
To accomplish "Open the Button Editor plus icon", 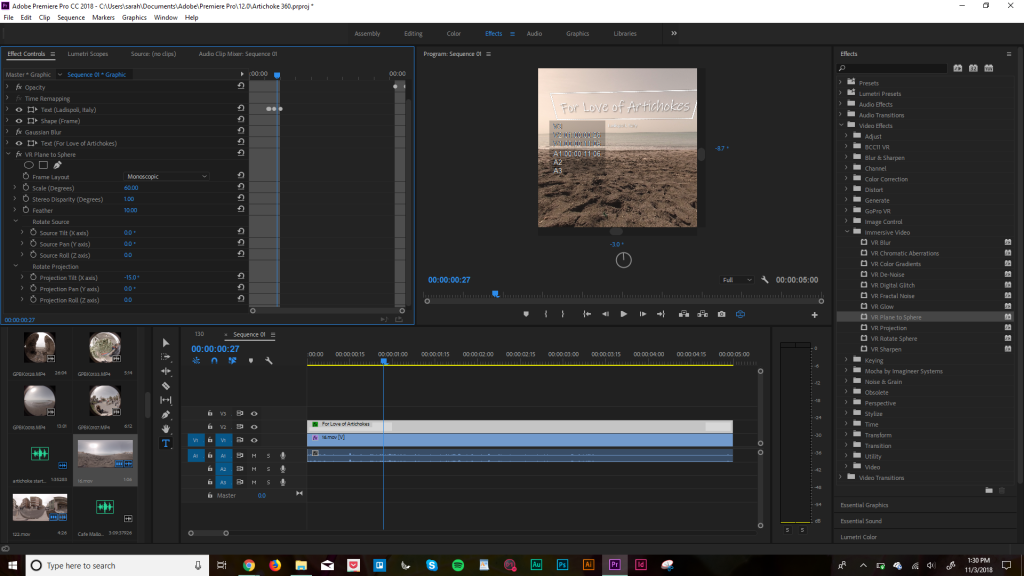I will 814,315.
